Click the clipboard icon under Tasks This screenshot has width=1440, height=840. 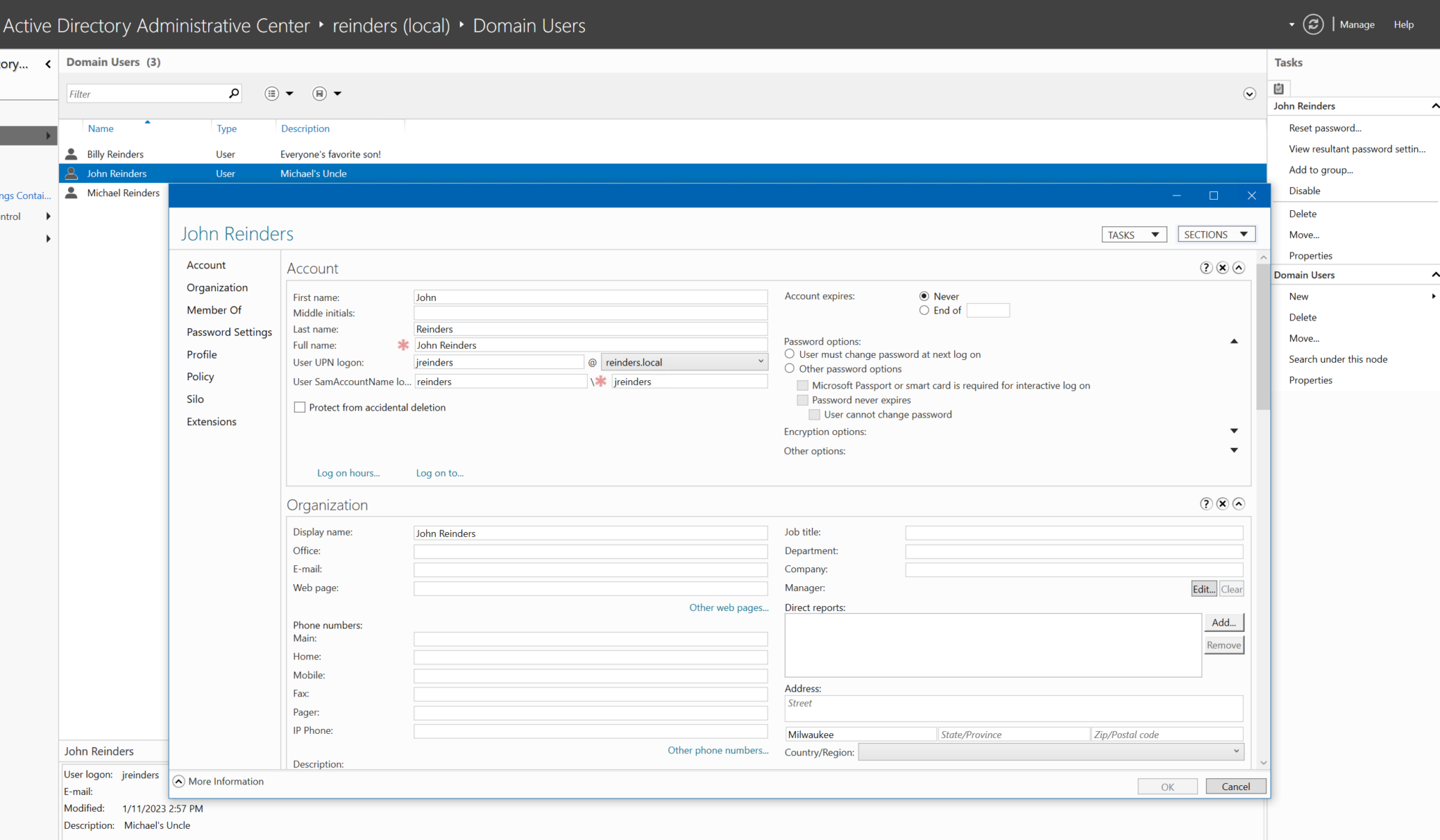pos(1279,87)
